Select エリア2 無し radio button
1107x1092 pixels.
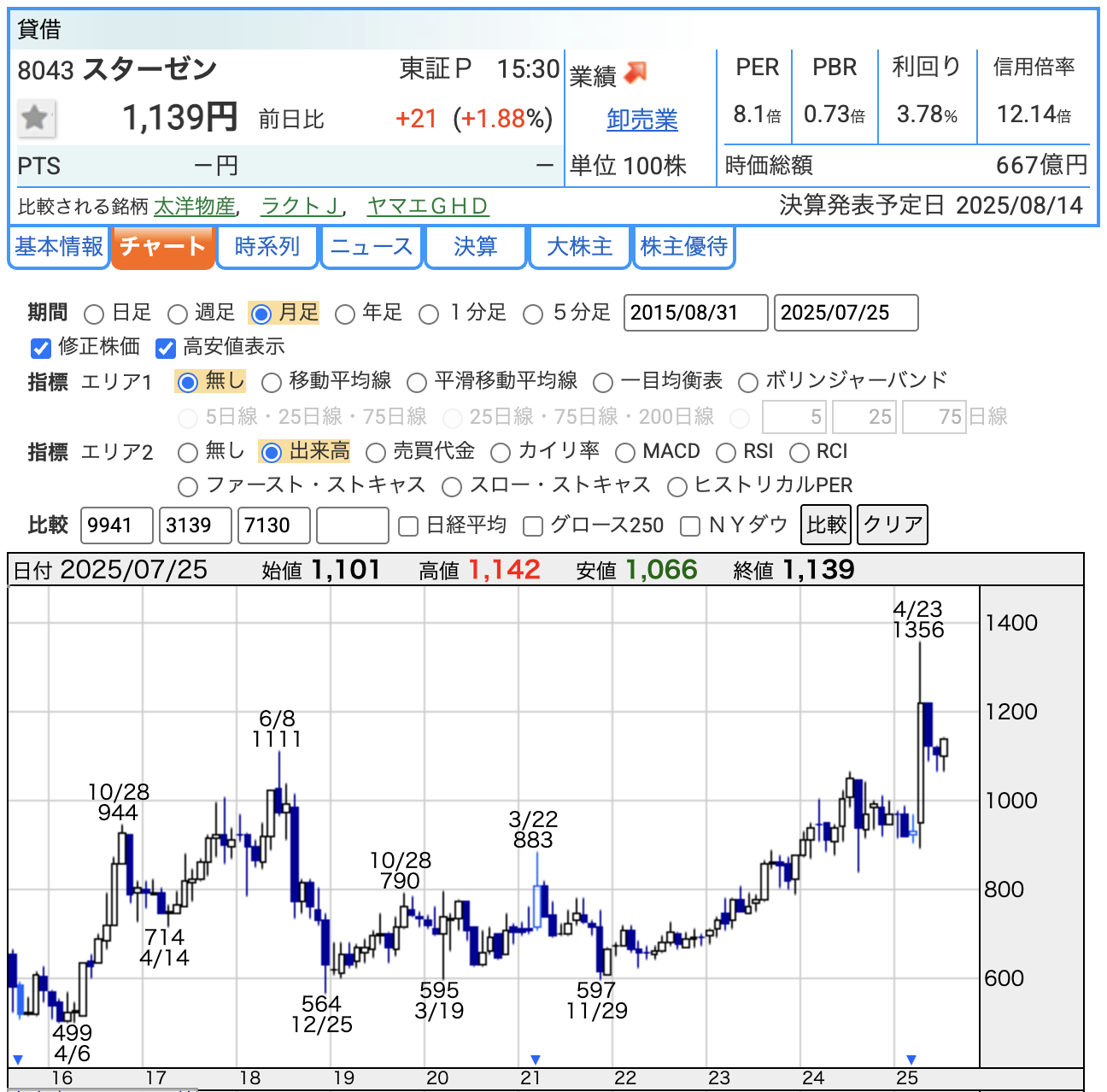(x=188, y=452)
